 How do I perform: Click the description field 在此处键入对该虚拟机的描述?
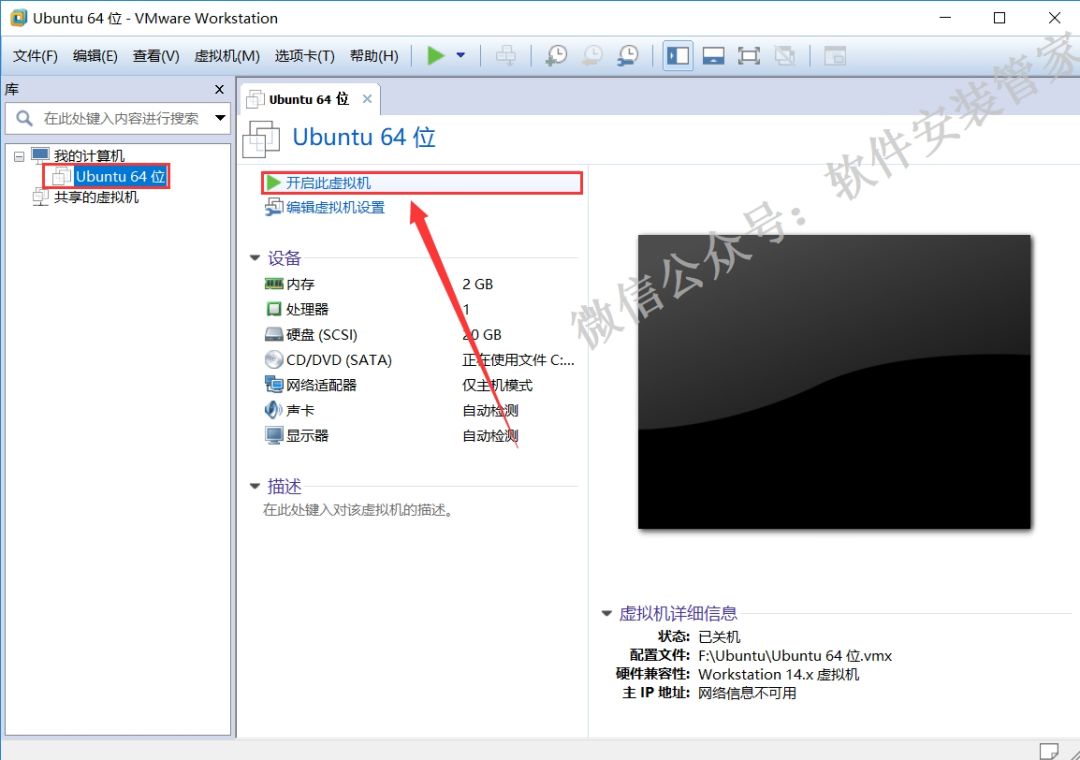pyautogui.click(x=358, y=510)
